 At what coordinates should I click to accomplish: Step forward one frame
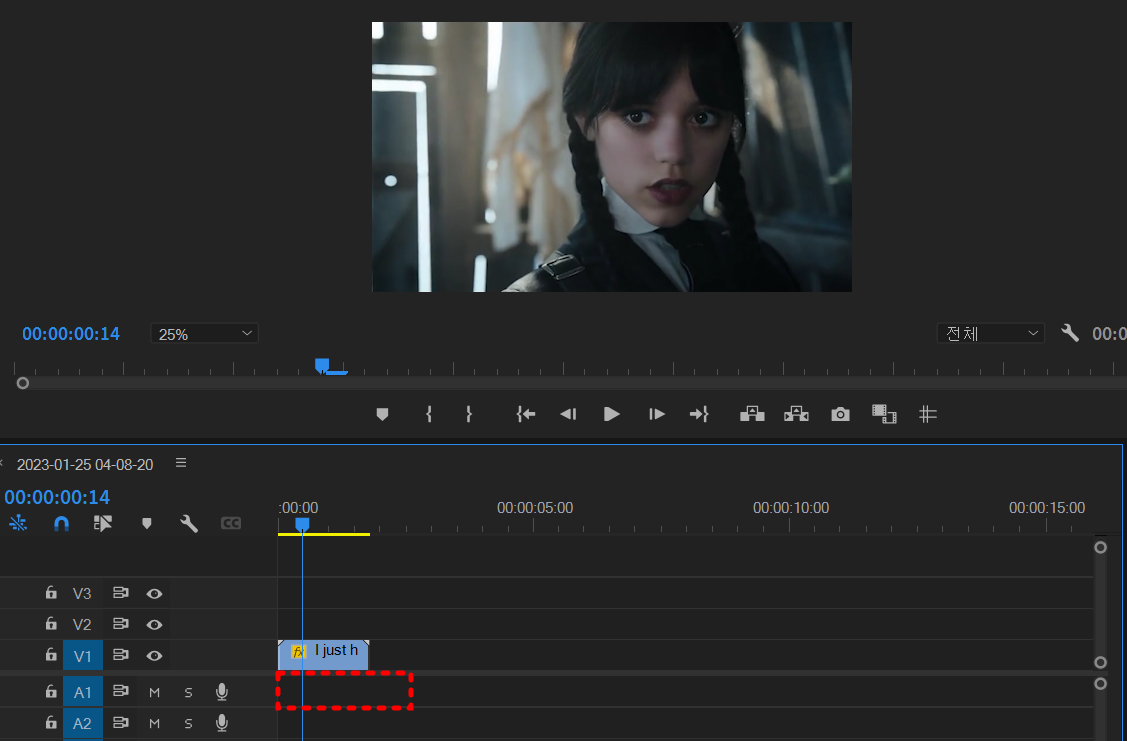[656, 414]
